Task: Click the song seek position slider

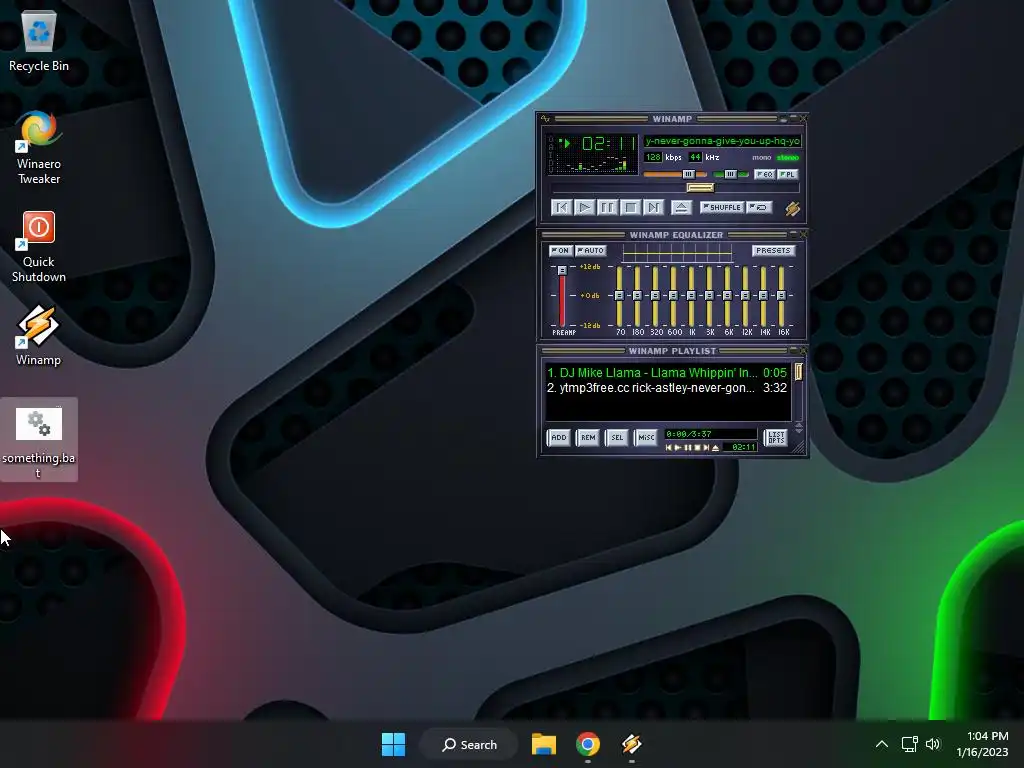Action: click(x=700, y=188)
